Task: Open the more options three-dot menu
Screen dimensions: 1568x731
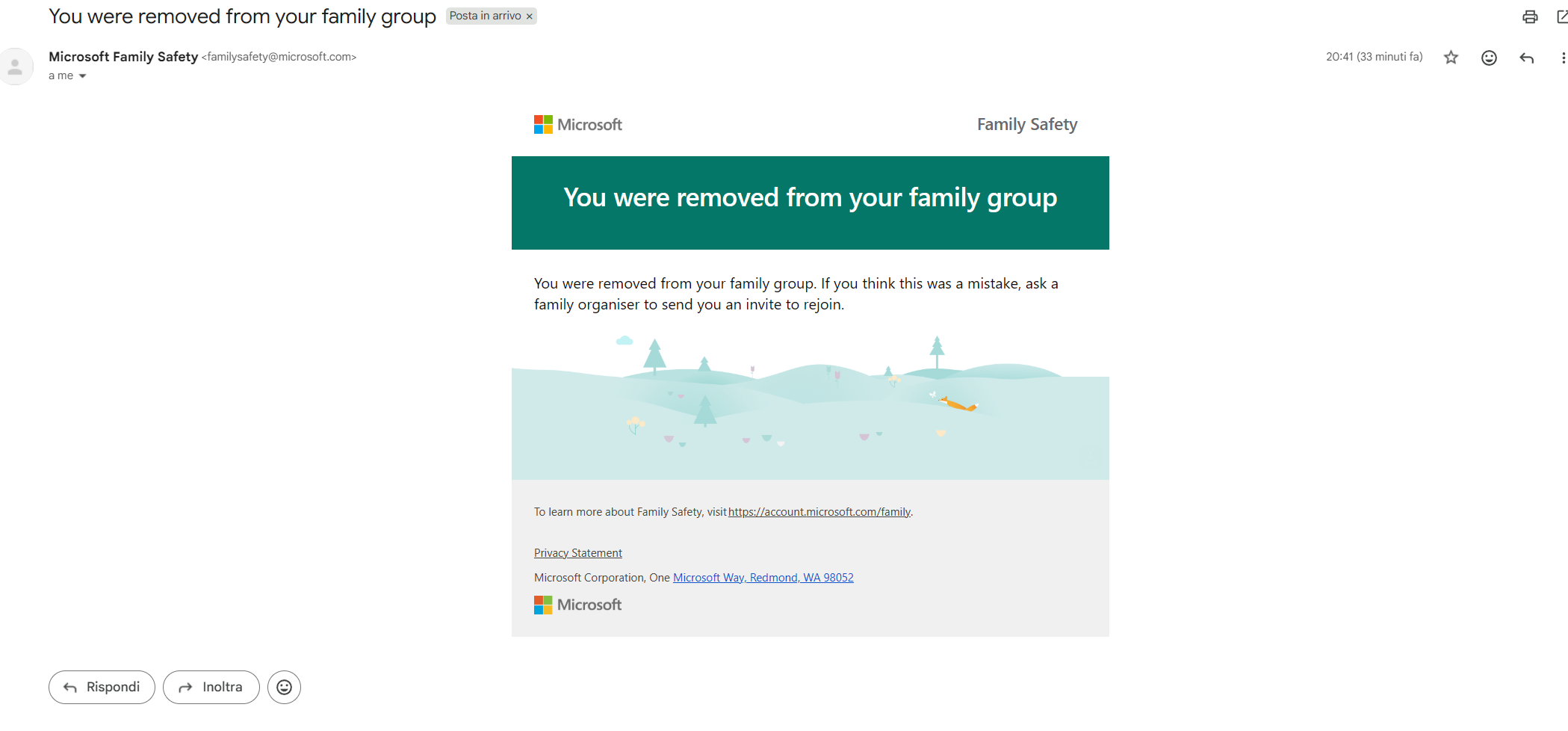Action: click(1563, 58)
